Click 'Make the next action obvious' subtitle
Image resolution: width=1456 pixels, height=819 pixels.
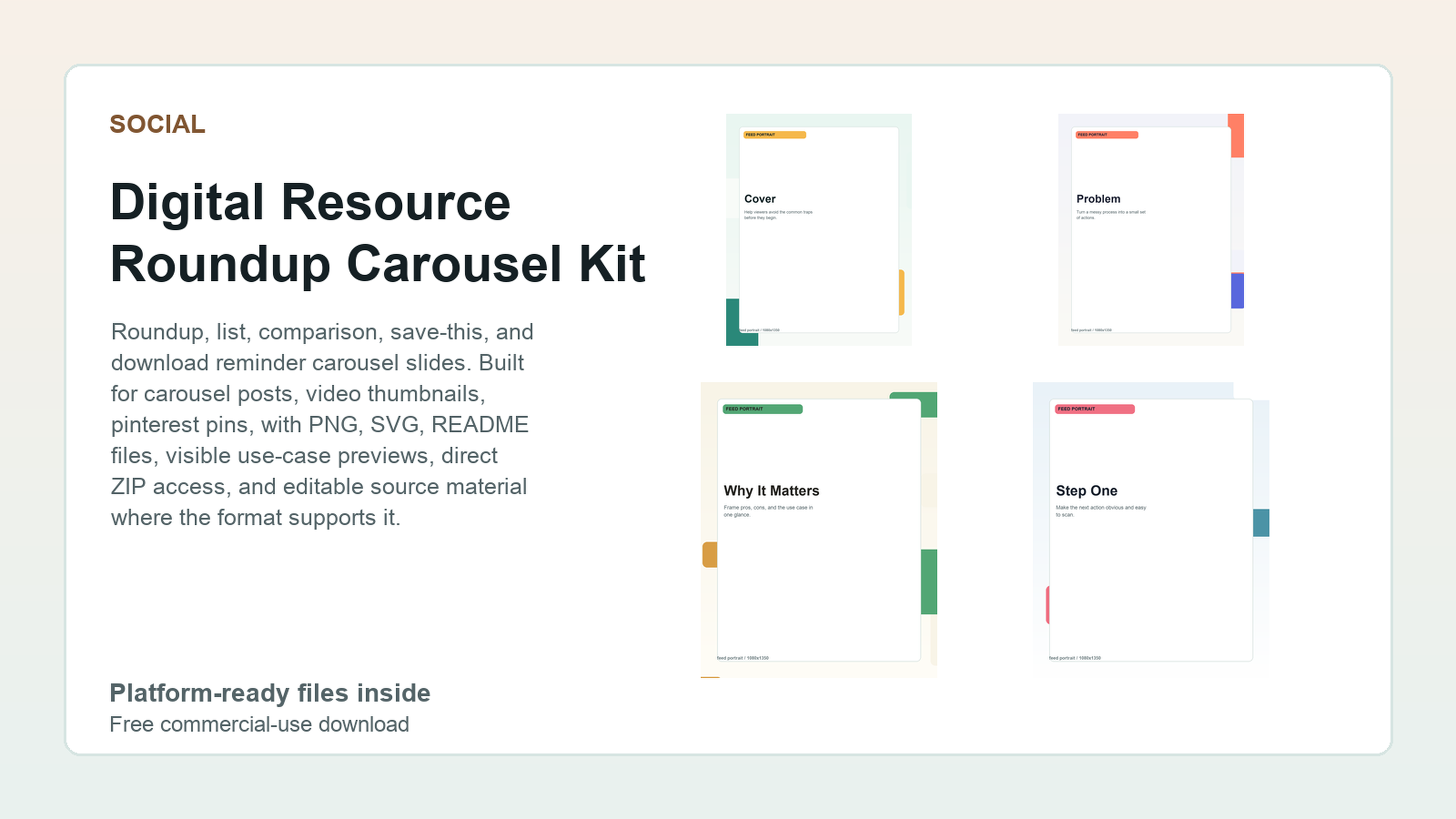1101,511
